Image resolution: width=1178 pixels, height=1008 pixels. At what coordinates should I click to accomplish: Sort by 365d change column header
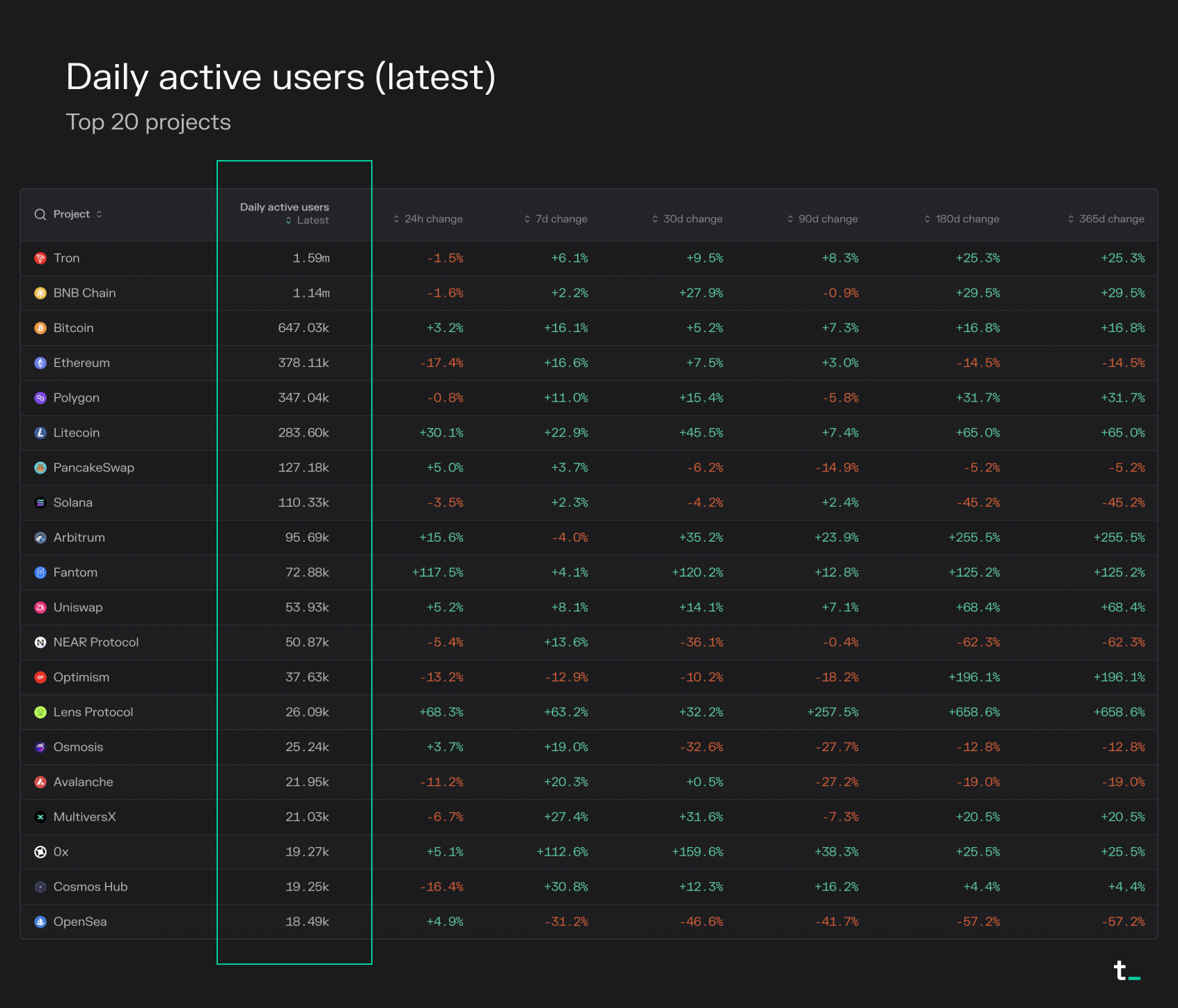pos(1106,219)
